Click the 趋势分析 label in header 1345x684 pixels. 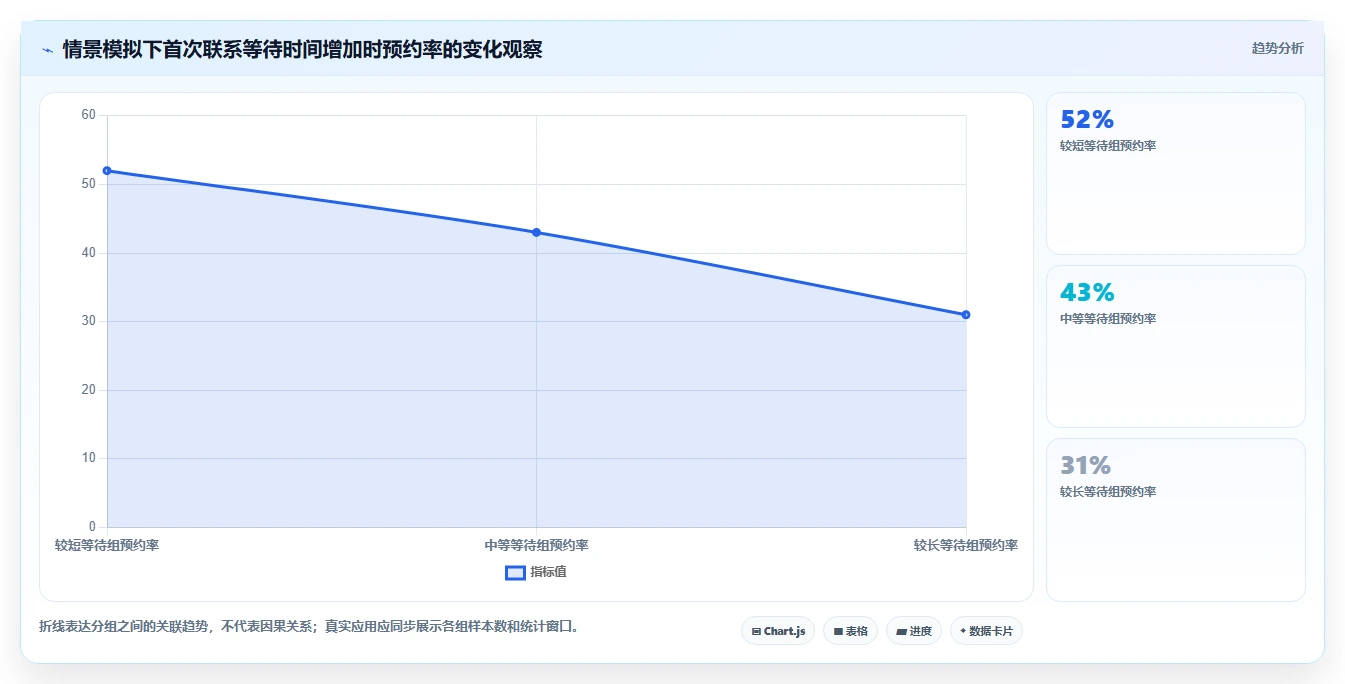point(1277,48)
